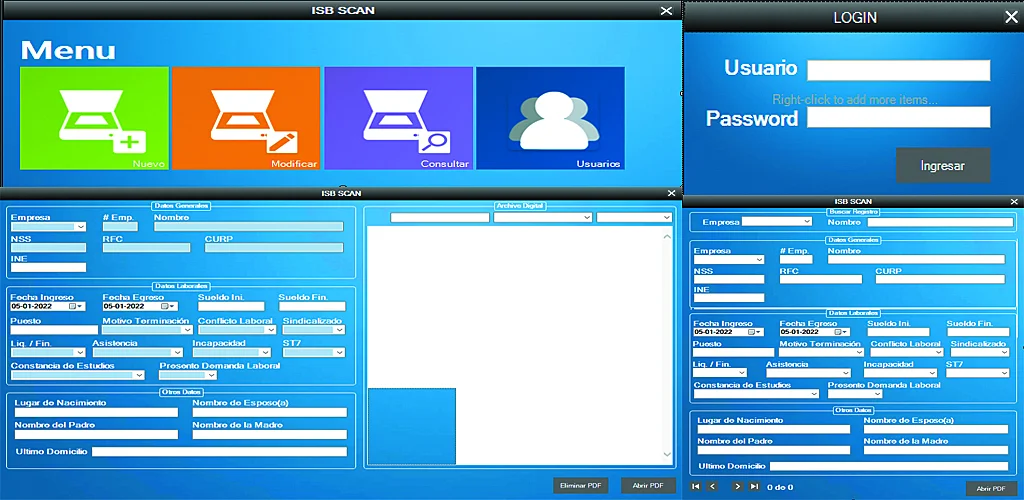Expand Empresa dropdown in Buscar Registro section
The width and height of the screenshot is (1024, 500).
tap(806, 222)
